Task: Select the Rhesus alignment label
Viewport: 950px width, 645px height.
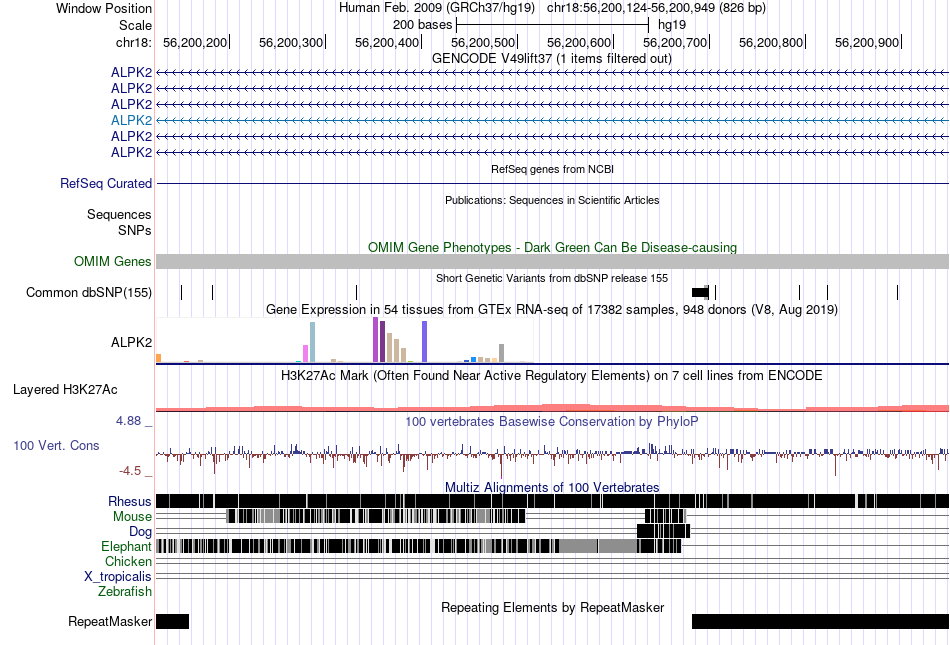Action: (130, 501)
